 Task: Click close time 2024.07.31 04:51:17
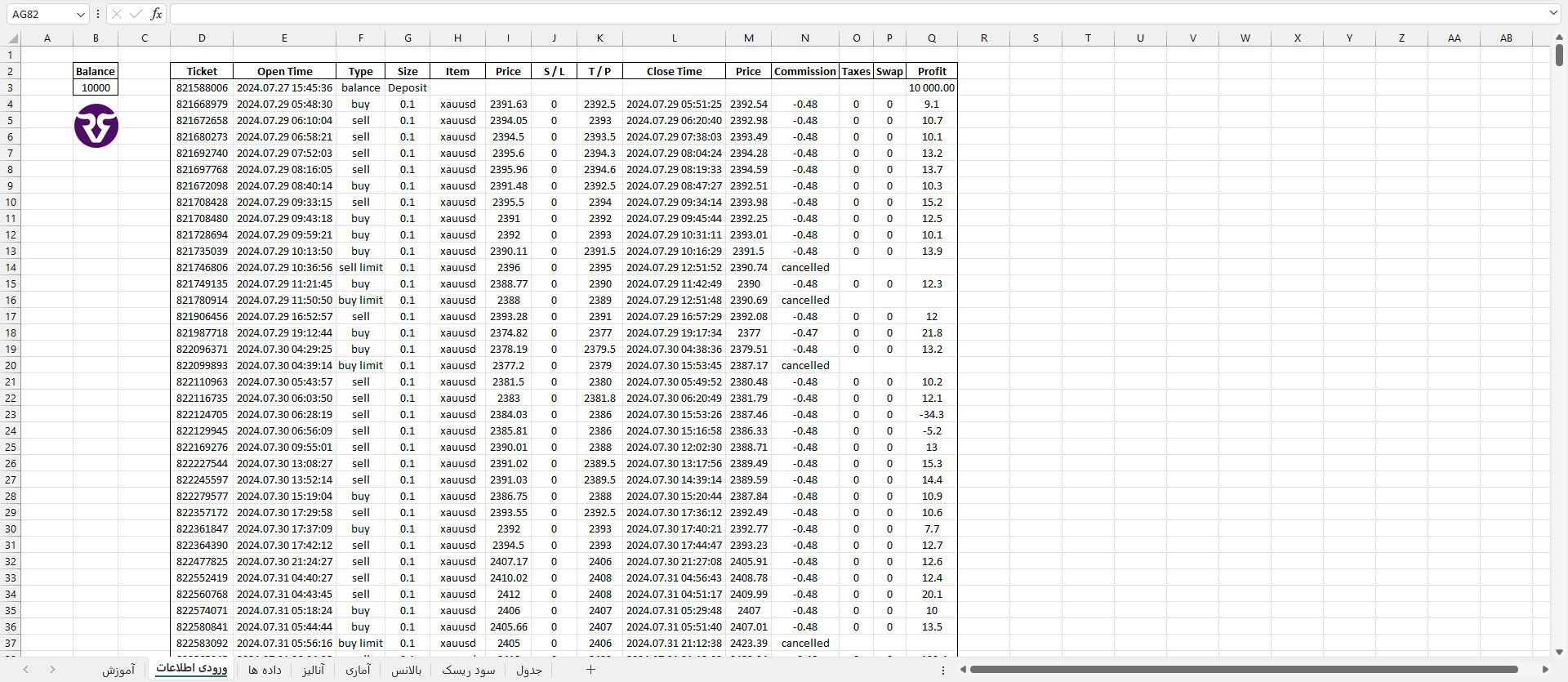[674, 594]
